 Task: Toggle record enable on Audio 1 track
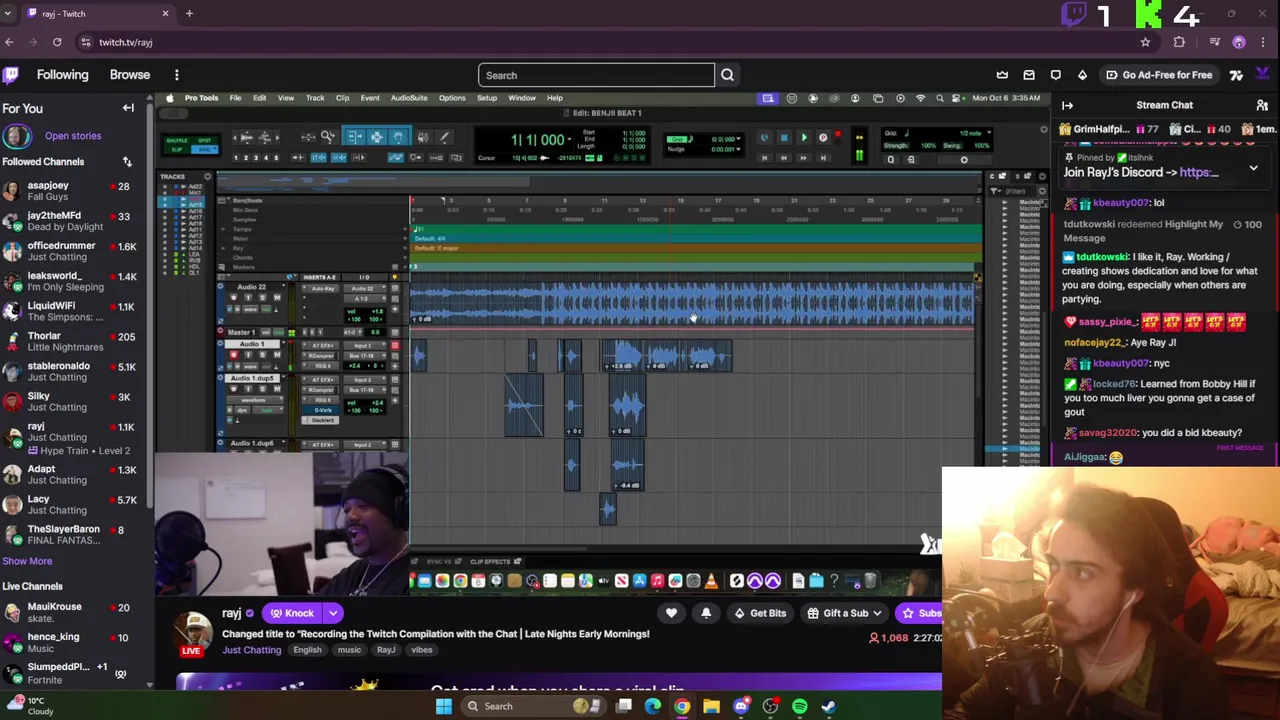coord(234,355)
